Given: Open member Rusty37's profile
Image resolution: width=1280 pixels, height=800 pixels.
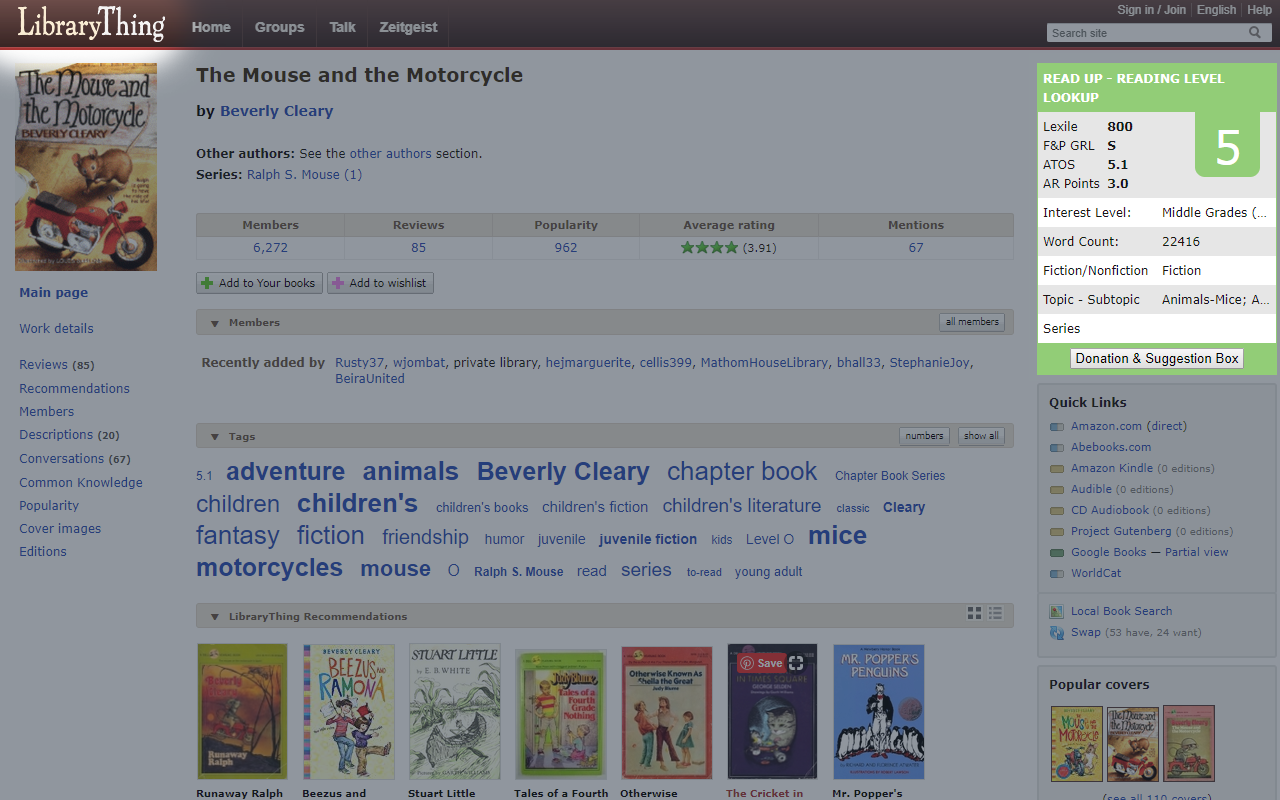Looking at the screenshot, I should [360, 363].
